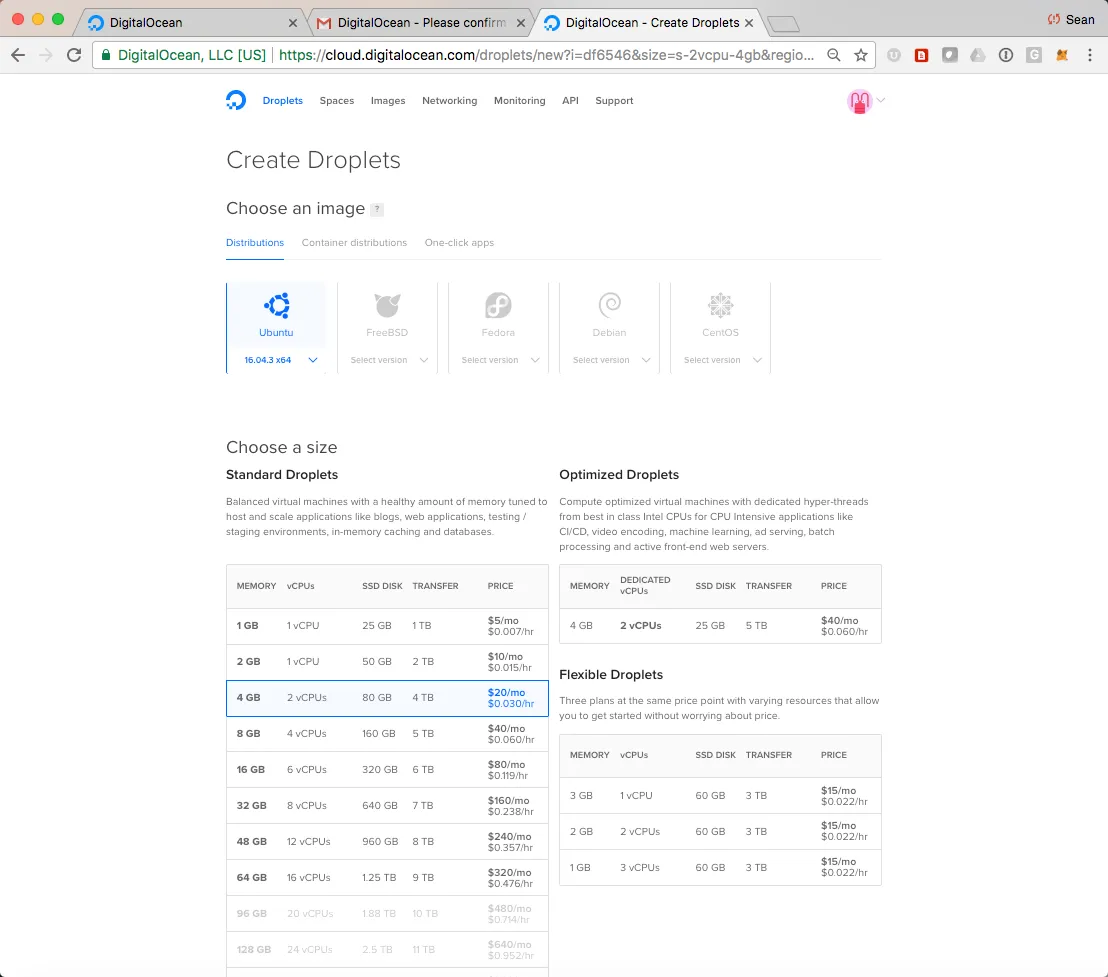Click the disabled 96 GB $480/mo droplet row
Screen dimensions: 1108x977
click(387, 914)
